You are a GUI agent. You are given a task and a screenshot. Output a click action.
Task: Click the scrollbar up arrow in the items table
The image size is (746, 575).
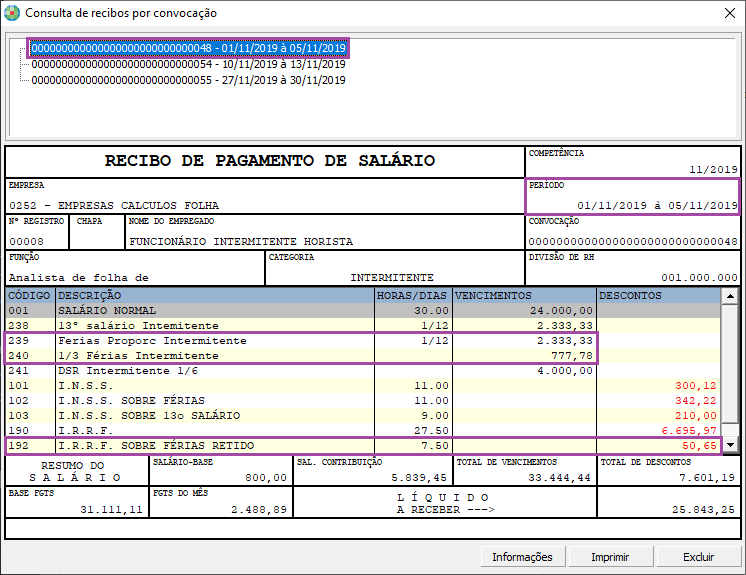730,296
